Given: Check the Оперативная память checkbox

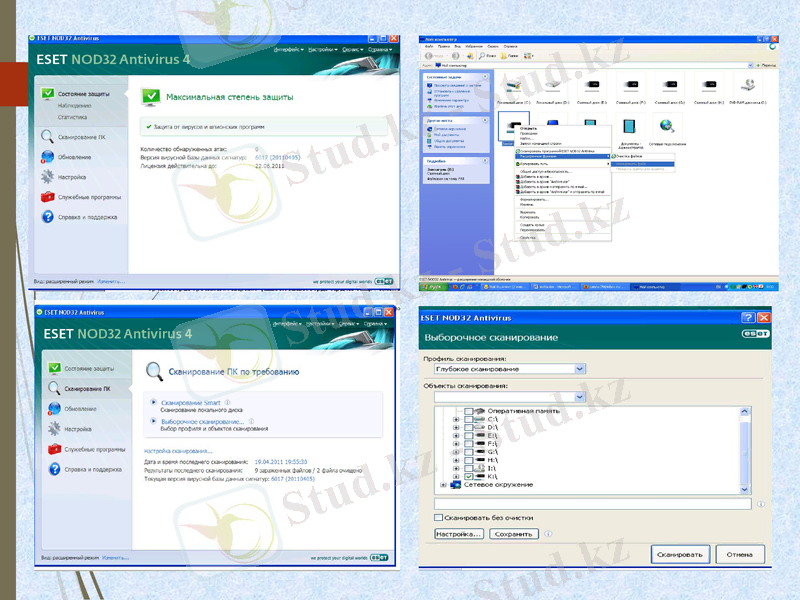Looking at the screenshot, I should coord(468,411).
